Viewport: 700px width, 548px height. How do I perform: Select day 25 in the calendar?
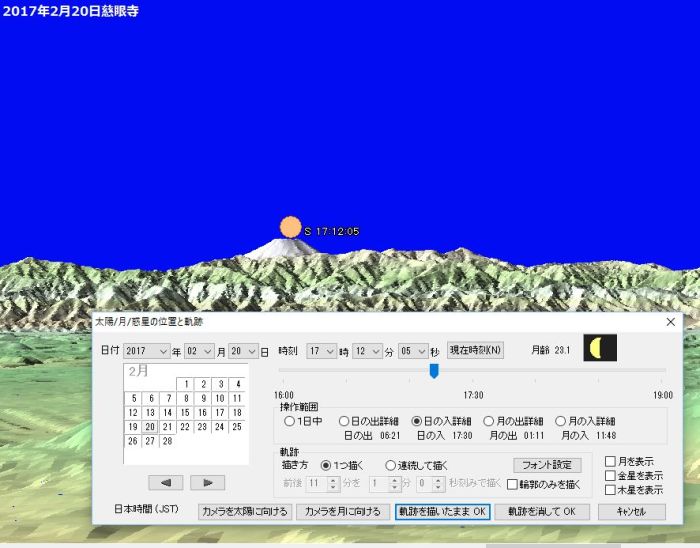pyautogui.click(x=237, y=427)
